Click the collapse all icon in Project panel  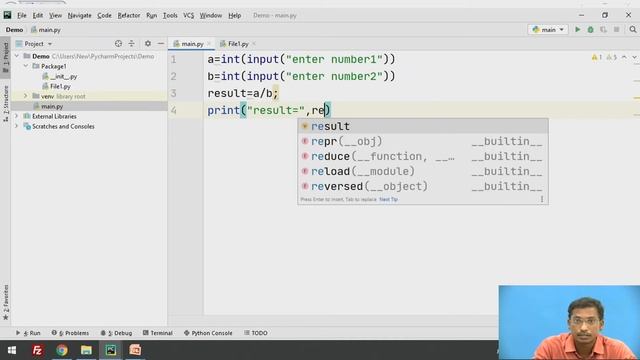tap(131, 44)
